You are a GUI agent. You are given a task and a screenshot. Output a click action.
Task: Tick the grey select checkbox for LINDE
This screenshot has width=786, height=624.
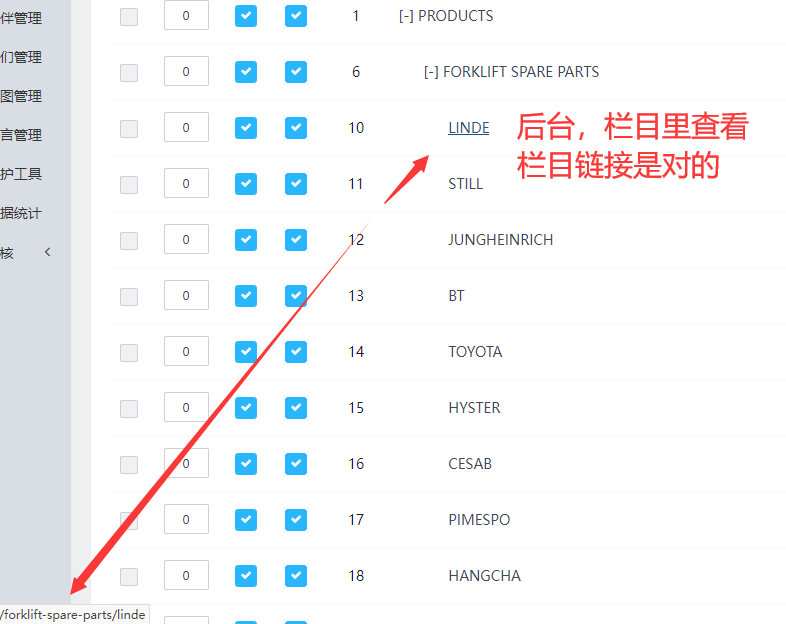[129, 129]
